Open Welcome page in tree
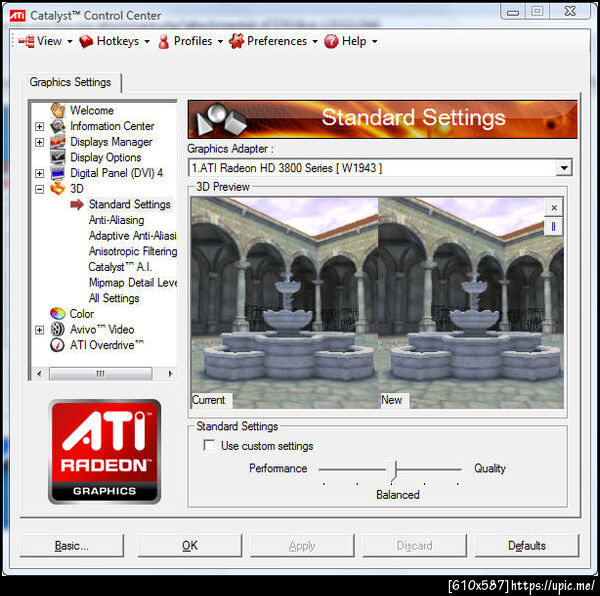Screen dimensions: 600x596 pyautogui.click(x=92, y=111)
